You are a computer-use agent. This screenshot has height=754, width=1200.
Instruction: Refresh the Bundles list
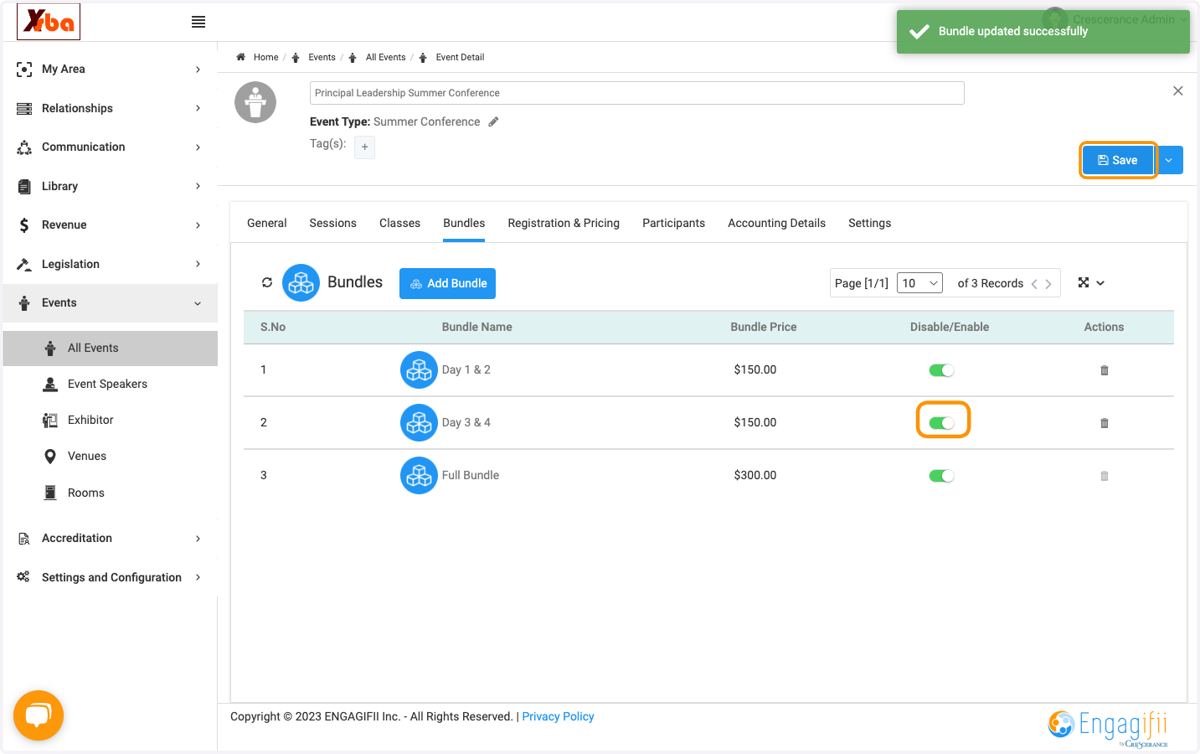click(267, 283)
